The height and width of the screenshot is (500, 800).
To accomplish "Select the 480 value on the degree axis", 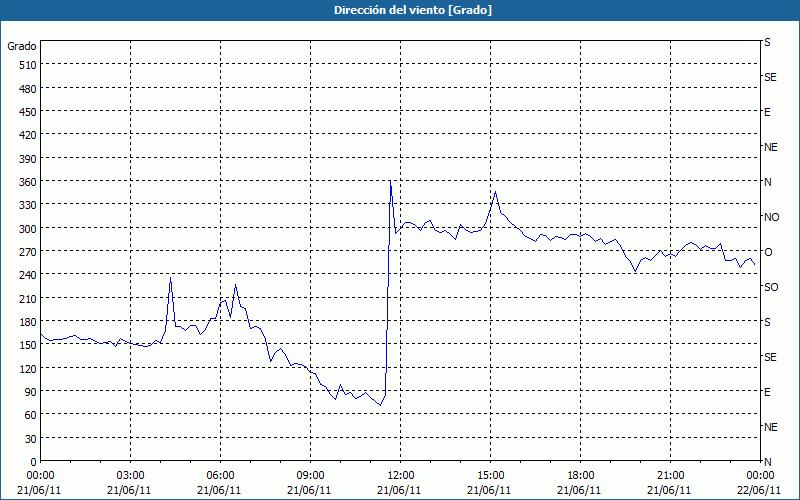I will [28, 89].
